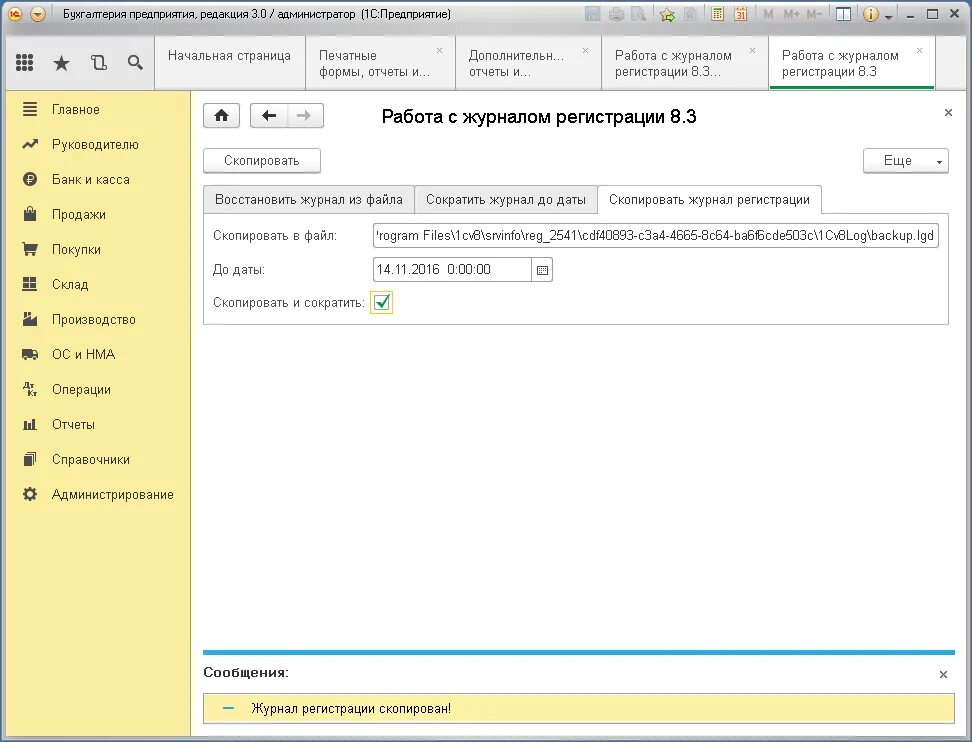Click the Скопировать в файл path field
Image resolution: width=972 pixels, height=742 pixels.
656,236
